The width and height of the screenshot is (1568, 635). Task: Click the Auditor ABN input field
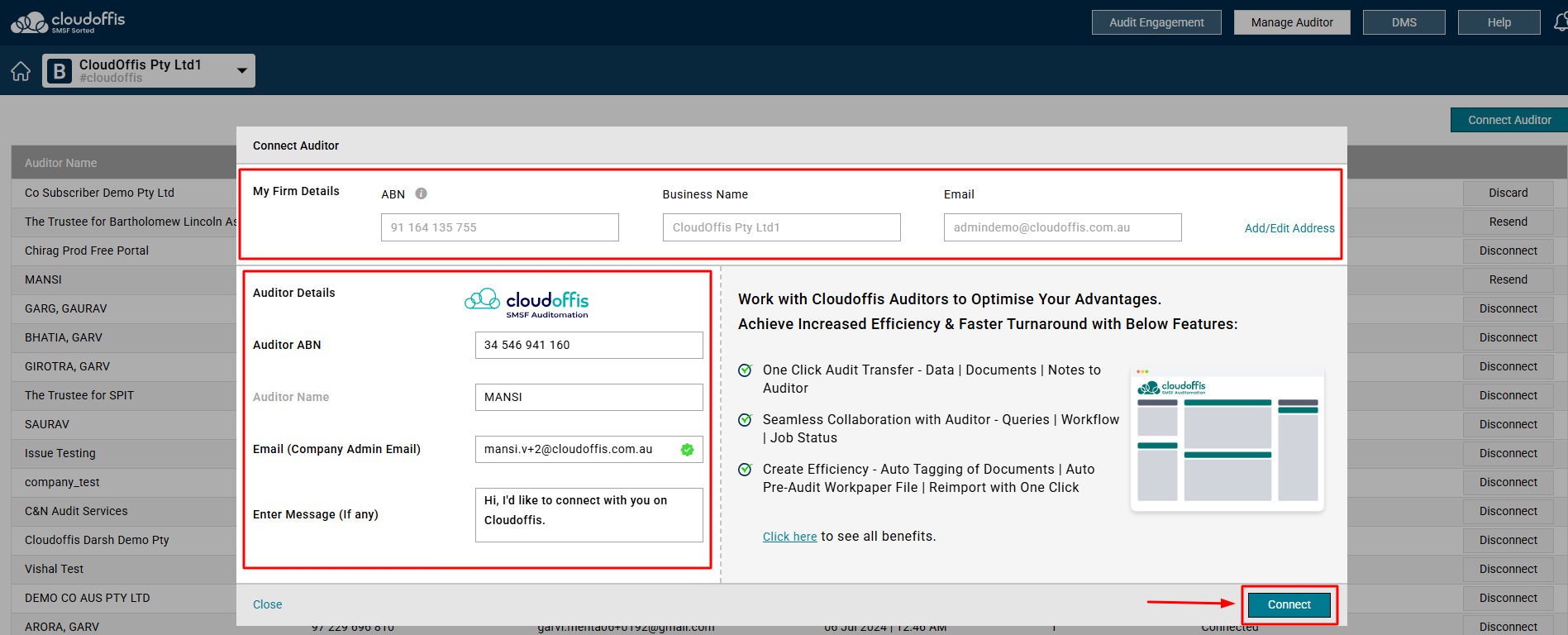click(x=589, y=345)
